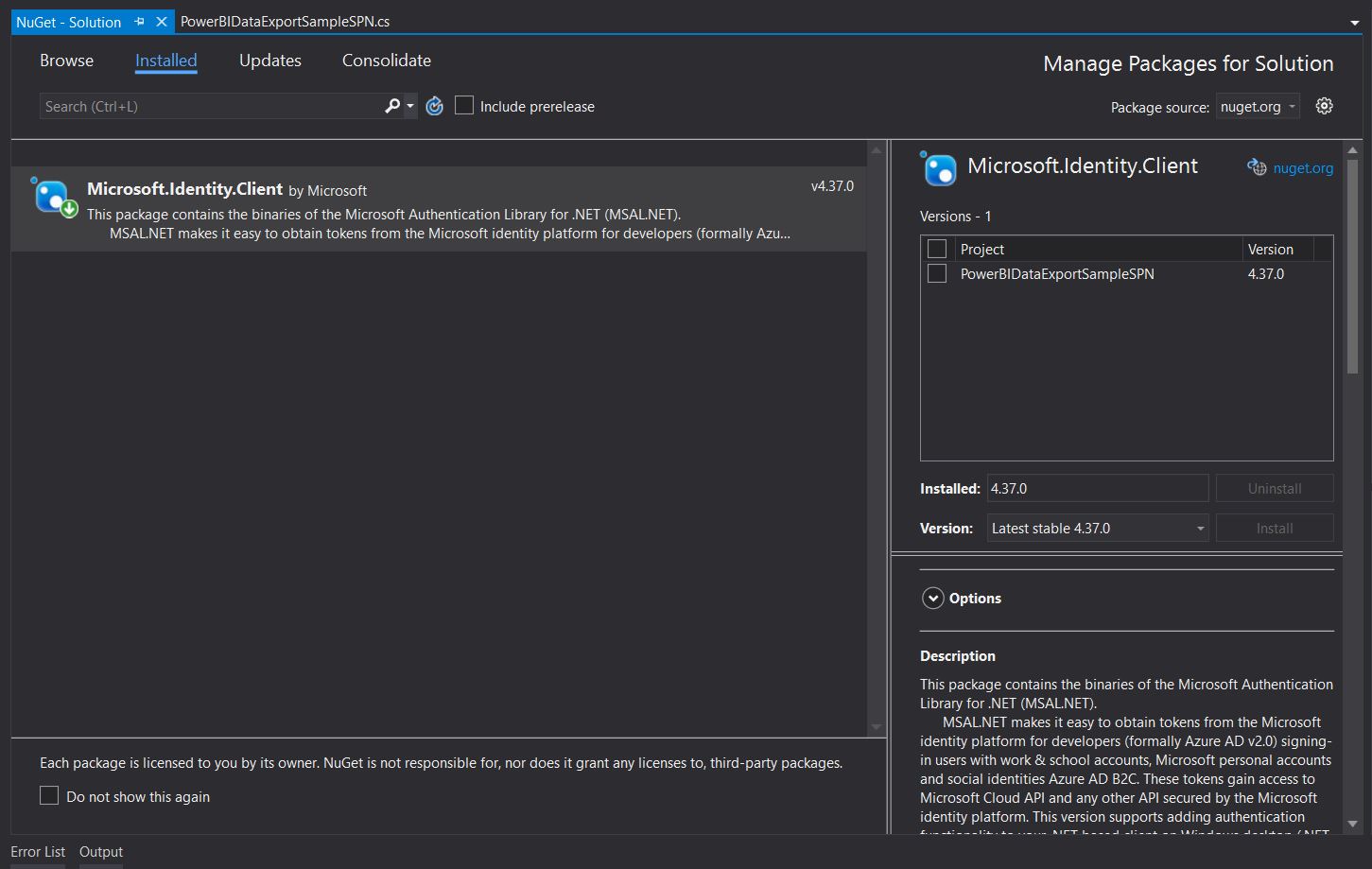Open the Package source dropdown
The image size is (1372, 869).
click(x=1259, y=107)
